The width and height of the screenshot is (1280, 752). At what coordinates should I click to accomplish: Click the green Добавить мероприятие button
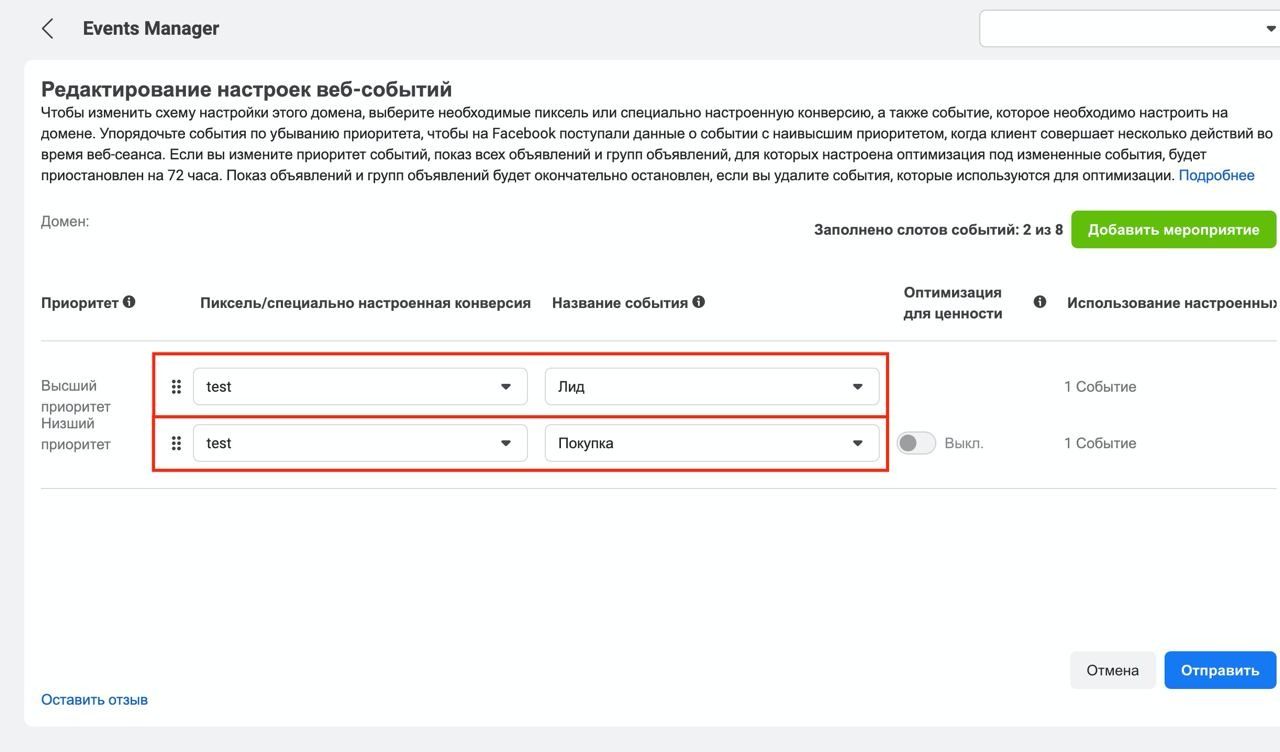tap(1173, 230)
